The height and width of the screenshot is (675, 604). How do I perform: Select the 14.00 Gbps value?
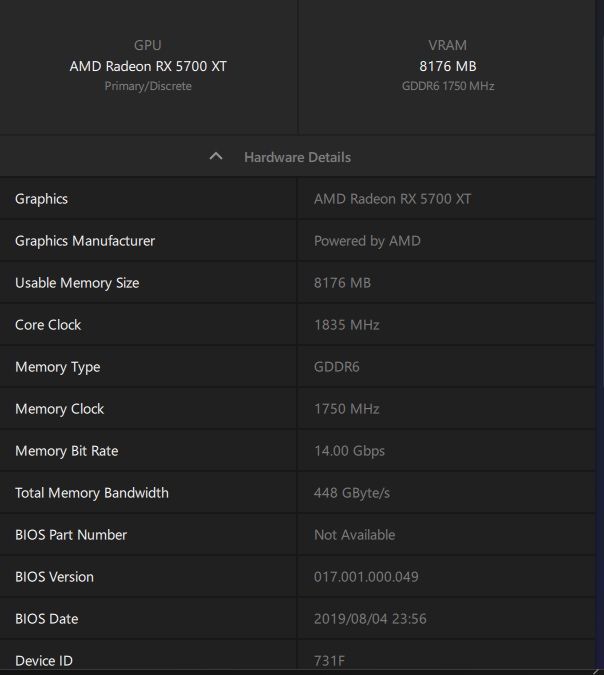point(349,451)
